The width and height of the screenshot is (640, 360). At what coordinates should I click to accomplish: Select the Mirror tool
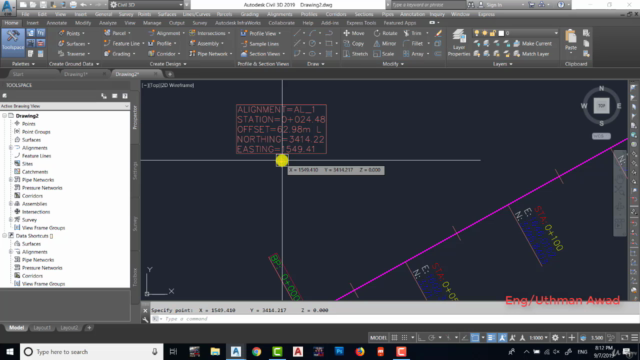[384, 43]
